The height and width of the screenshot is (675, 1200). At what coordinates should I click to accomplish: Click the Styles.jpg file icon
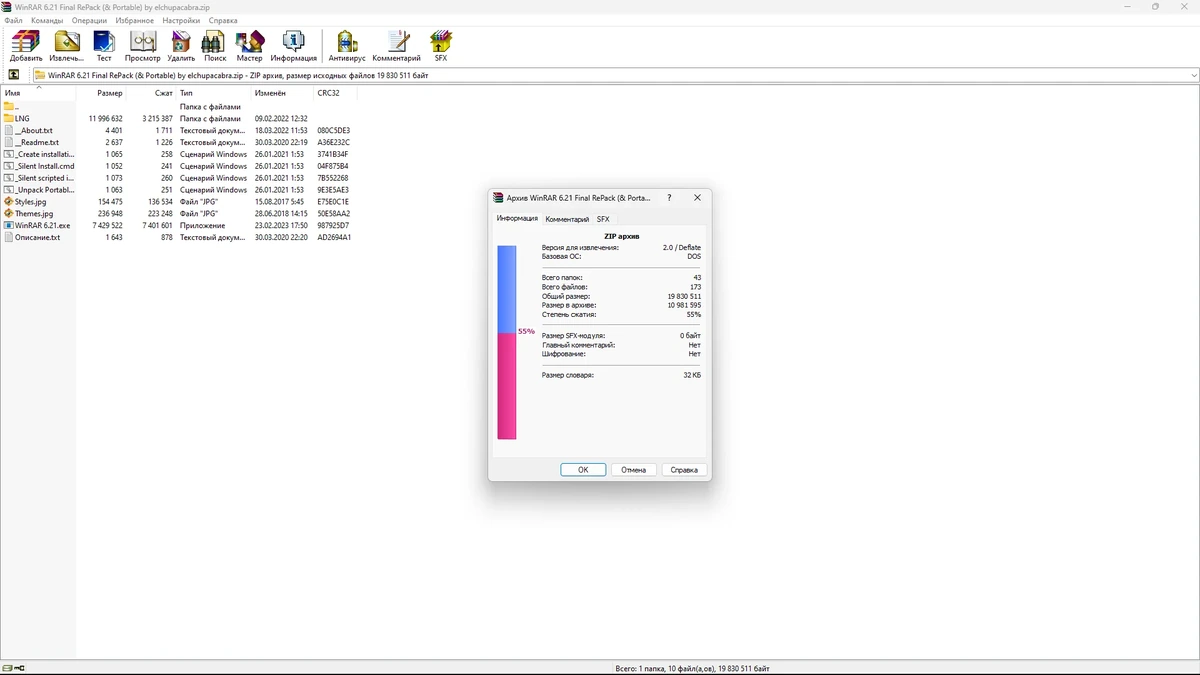pos(9,202)
